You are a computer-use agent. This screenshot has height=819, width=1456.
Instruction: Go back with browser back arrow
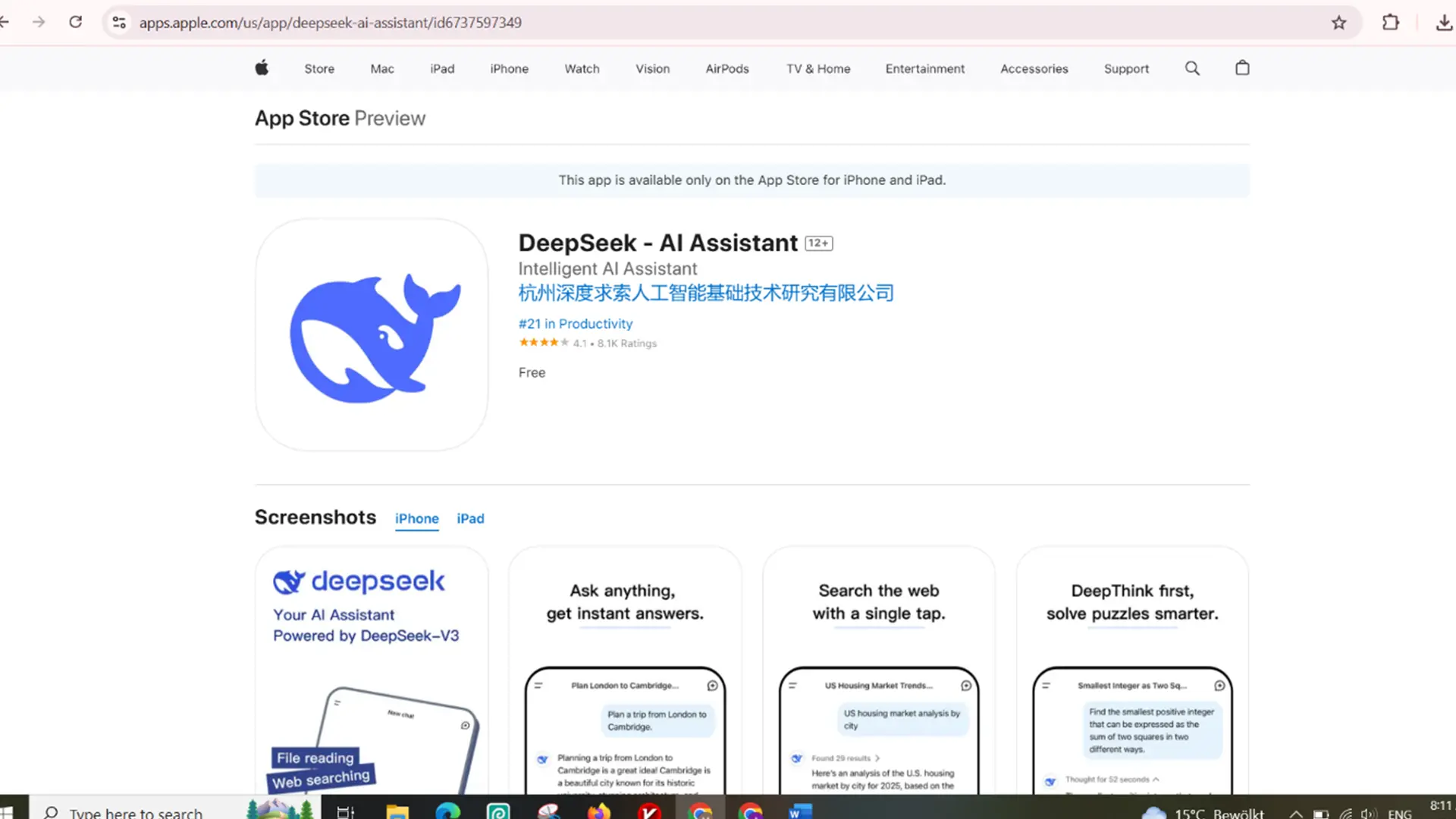[x=5, y=22]
